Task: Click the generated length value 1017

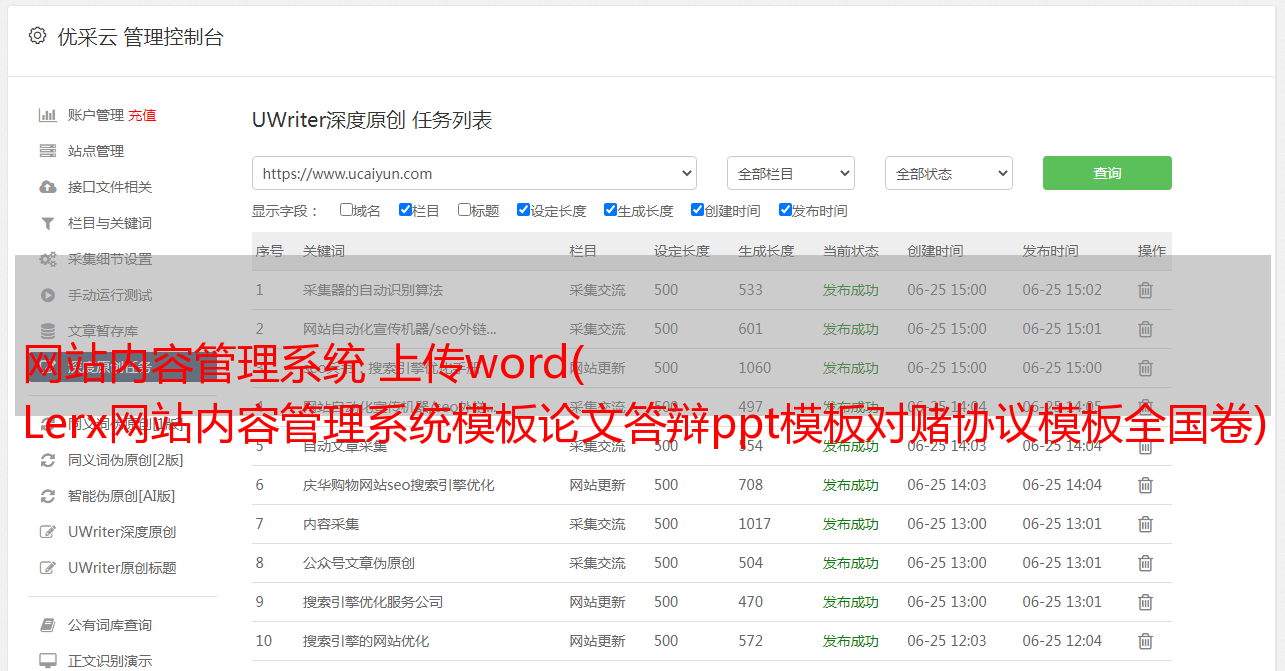Action: coord(755,524)
